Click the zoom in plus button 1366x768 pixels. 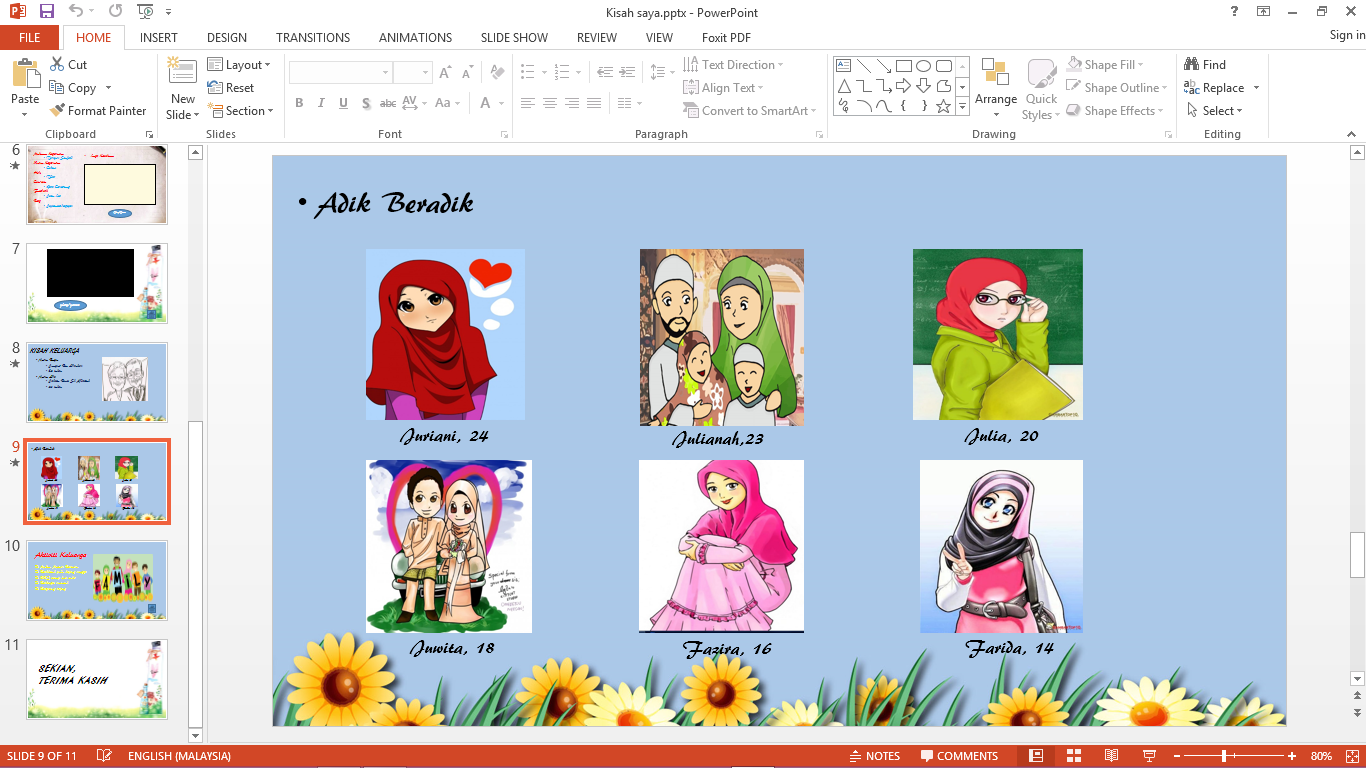[1292, 756]
